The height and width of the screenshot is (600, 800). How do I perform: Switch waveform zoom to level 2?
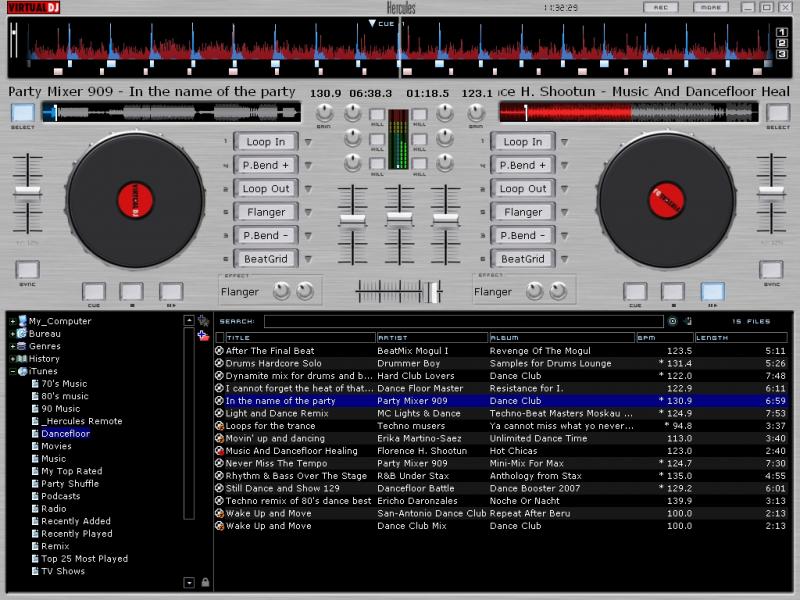pos(782,43)
